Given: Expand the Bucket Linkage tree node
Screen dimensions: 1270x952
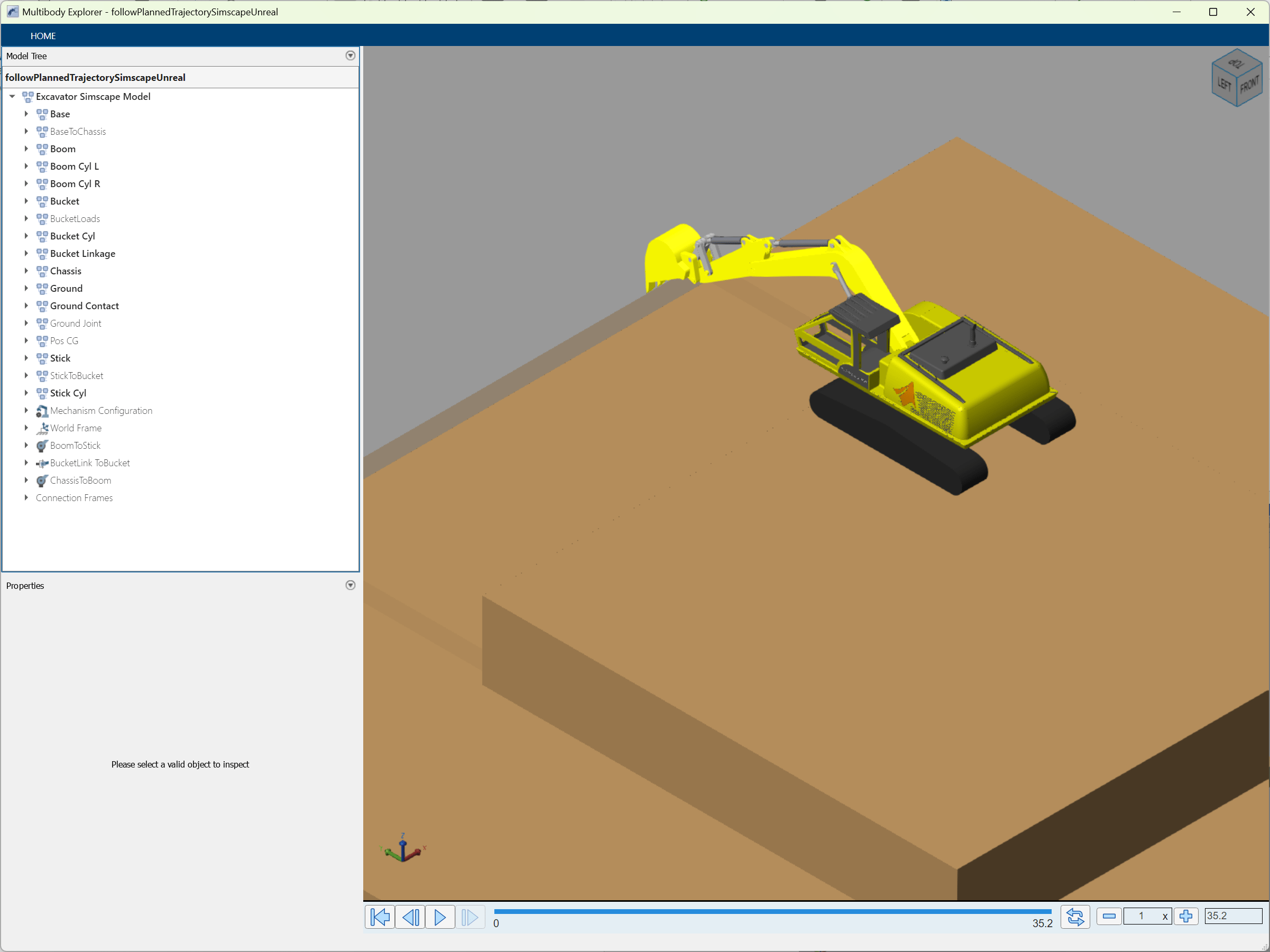Looking at the screenshot, I should 26,254.
